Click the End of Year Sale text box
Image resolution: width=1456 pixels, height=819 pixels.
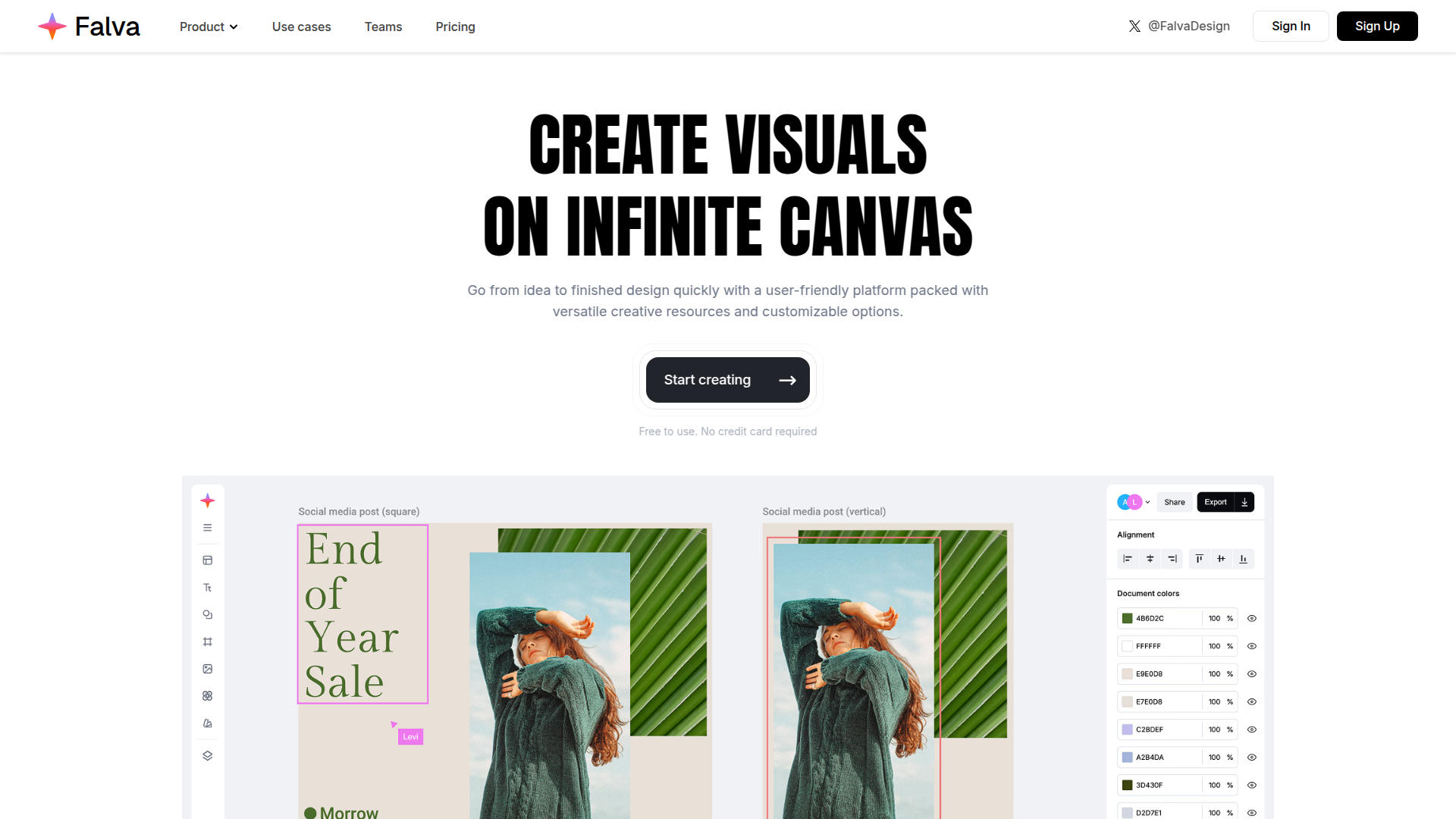pyautogui.click(x=362, y=614)
